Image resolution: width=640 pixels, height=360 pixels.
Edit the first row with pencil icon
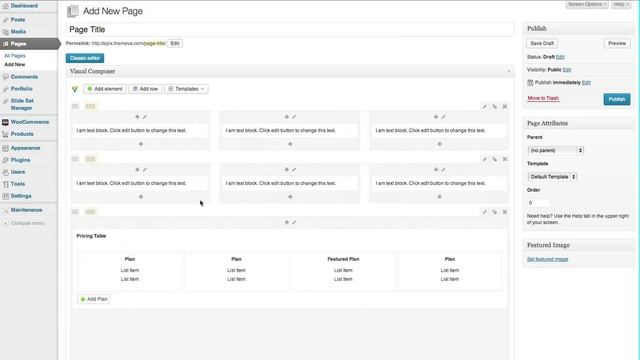coord(484,107)
